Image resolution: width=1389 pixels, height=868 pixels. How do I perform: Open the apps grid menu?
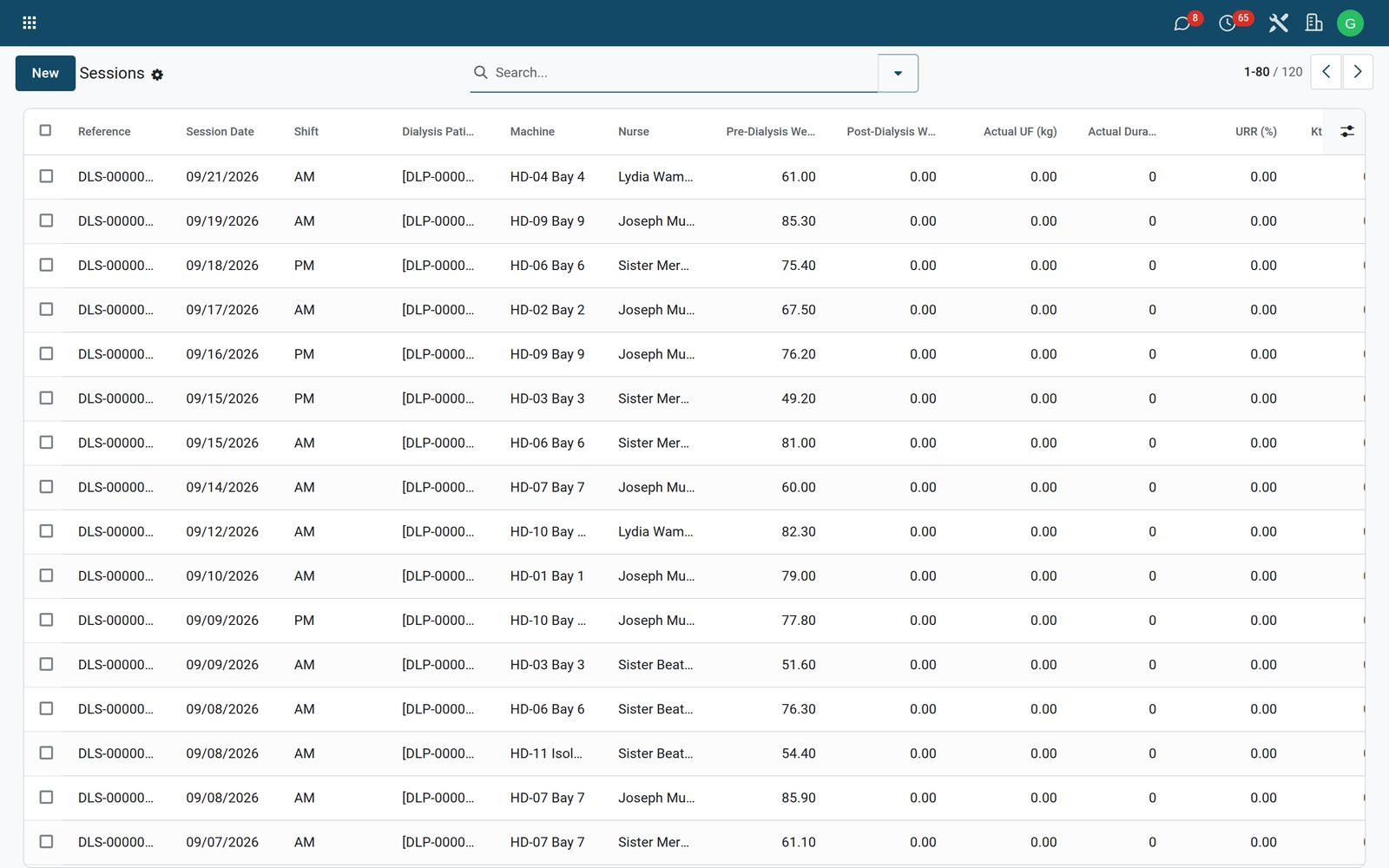29,23
